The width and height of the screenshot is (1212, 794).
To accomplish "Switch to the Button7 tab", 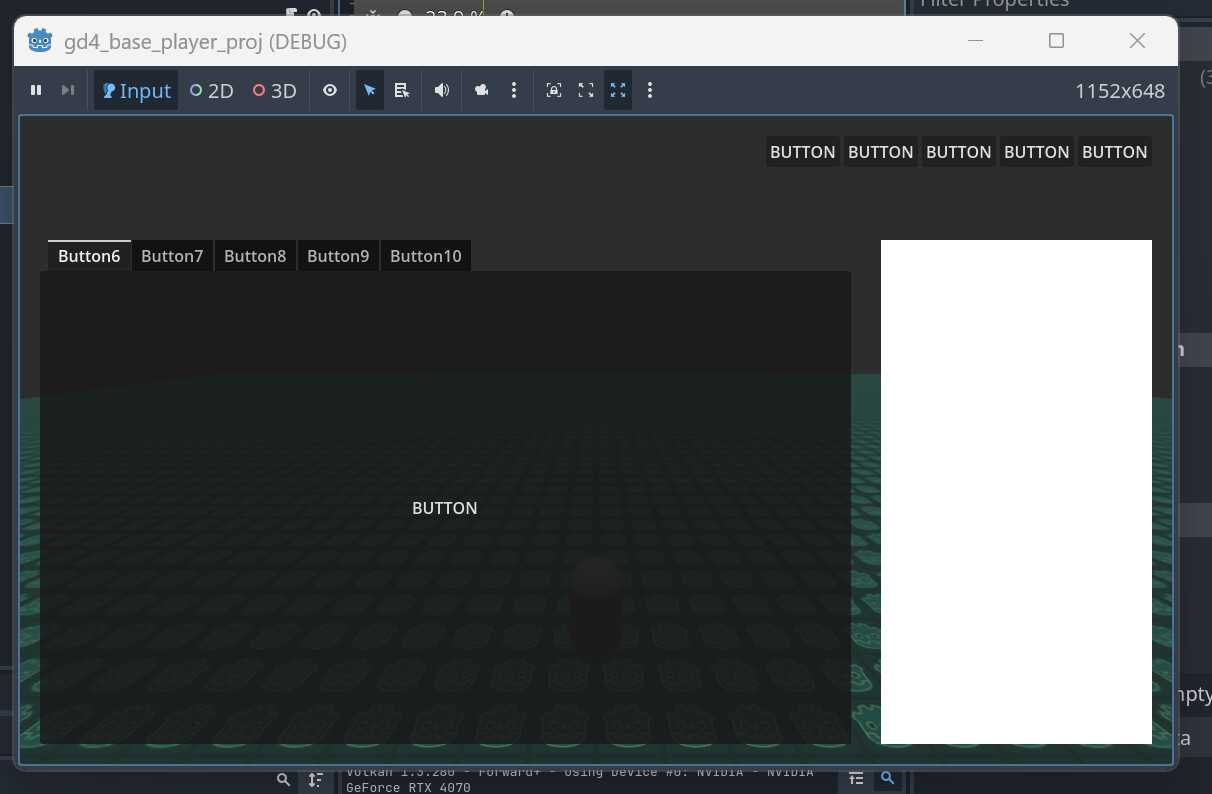I will (x=172, y=256).
